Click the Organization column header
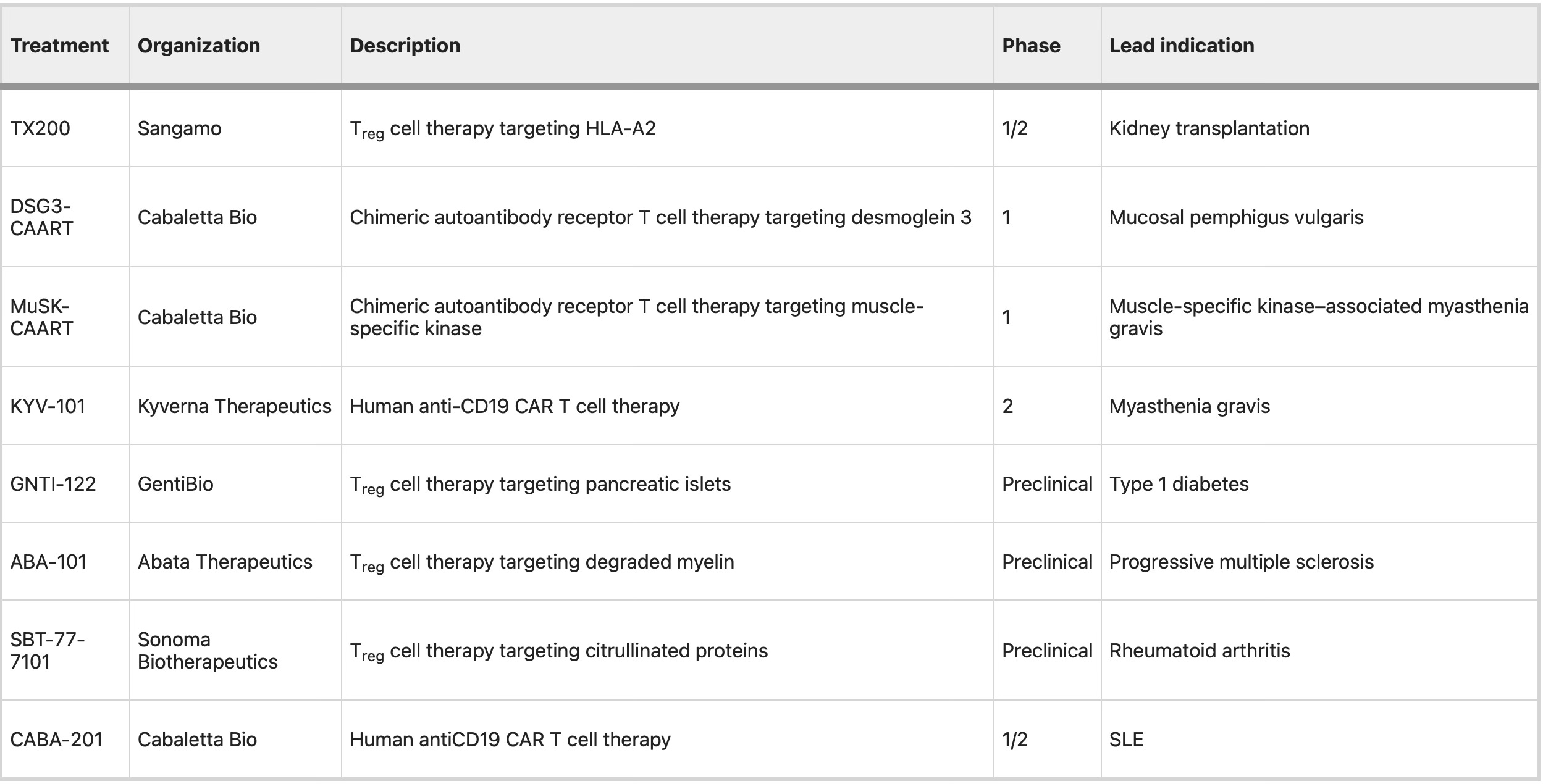This screenshot has width=1543, height=784. pos(199,46)
